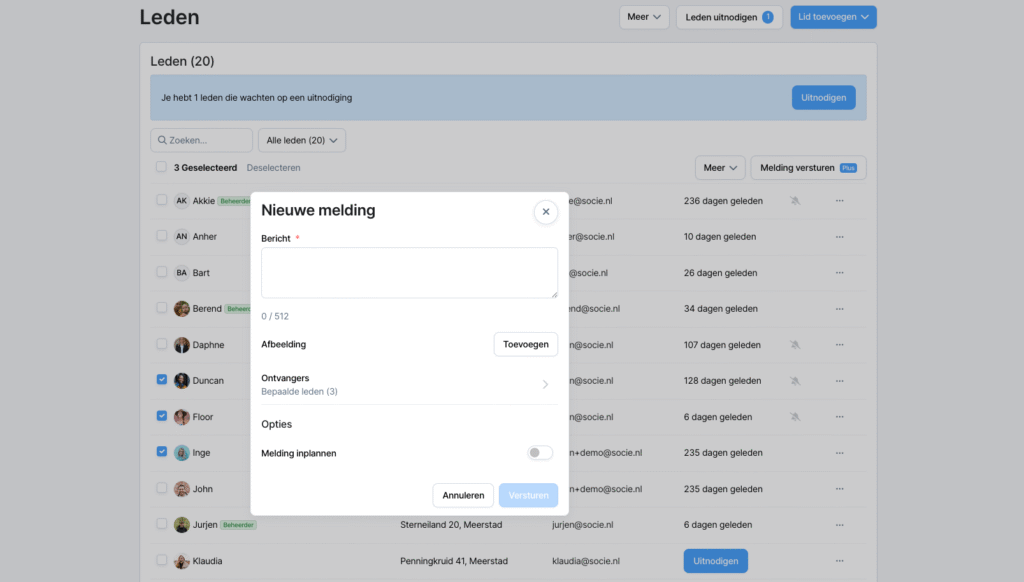Click into the Bericht text area
1024x582 pixels.
(409, 272)
